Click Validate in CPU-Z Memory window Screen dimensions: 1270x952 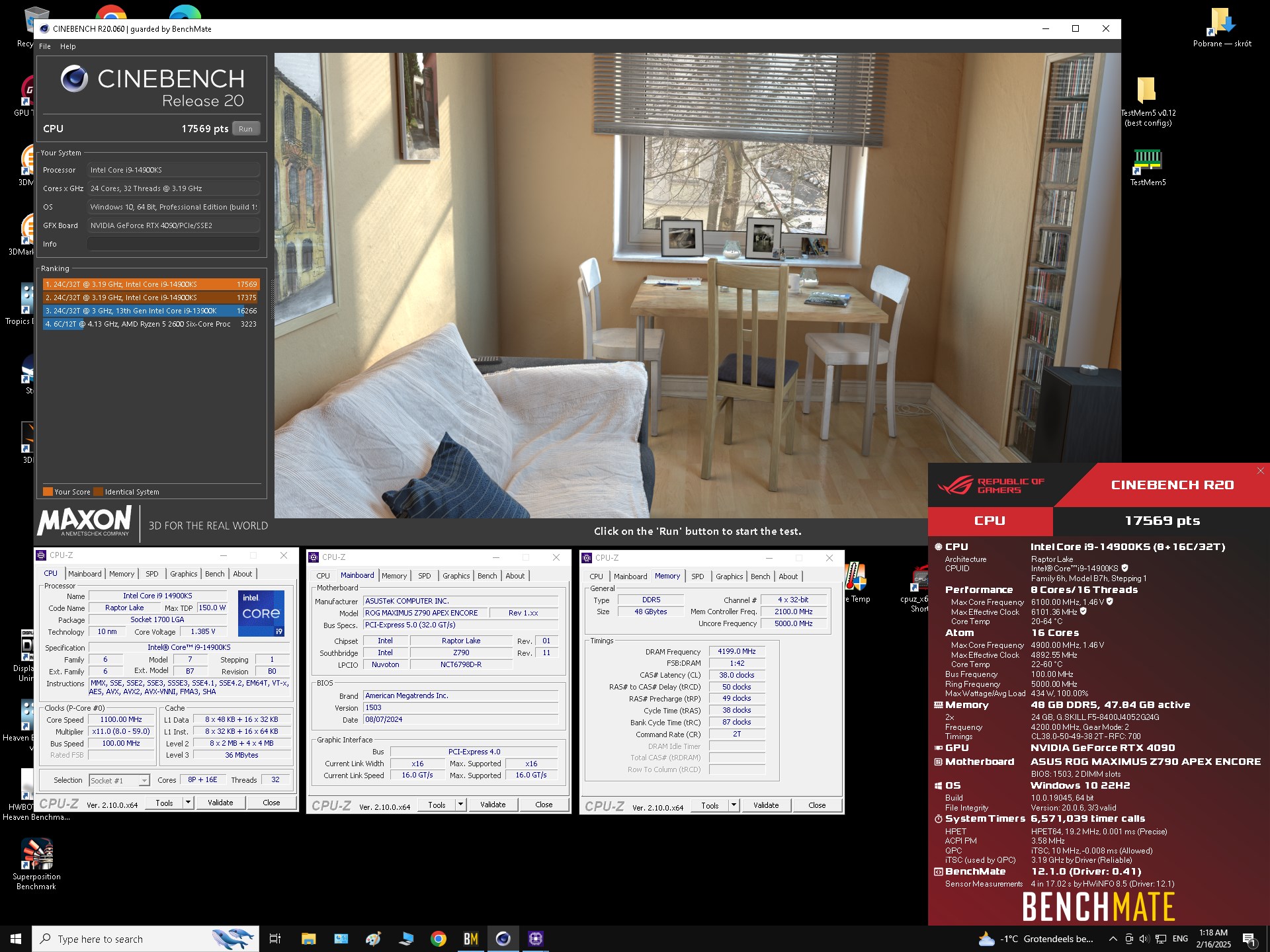766,805
